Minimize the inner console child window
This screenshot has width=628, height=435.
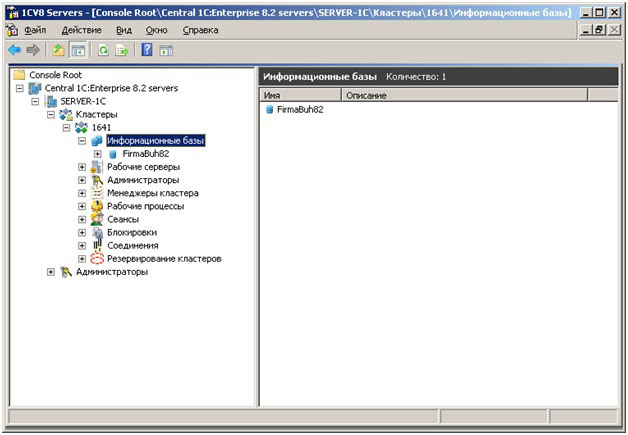point(586,30)
